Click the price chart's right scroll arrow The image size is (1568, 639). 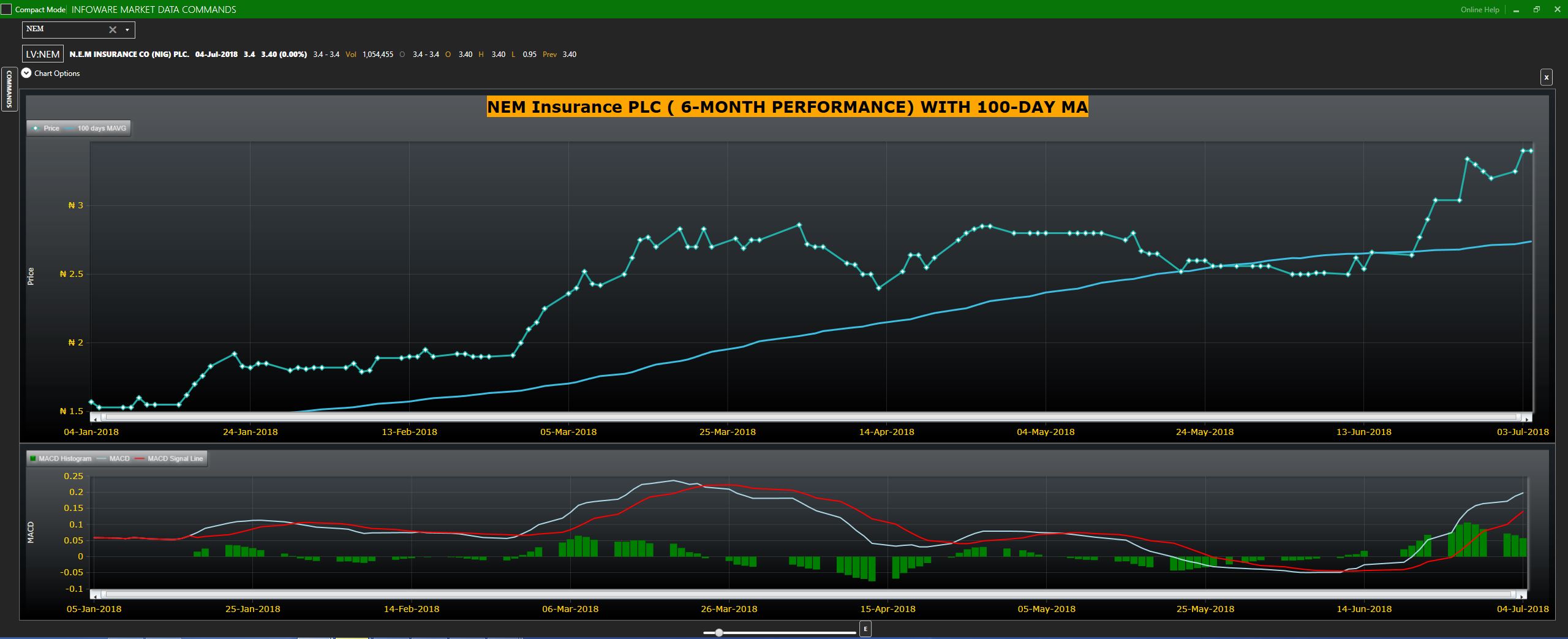(1528, 418)
